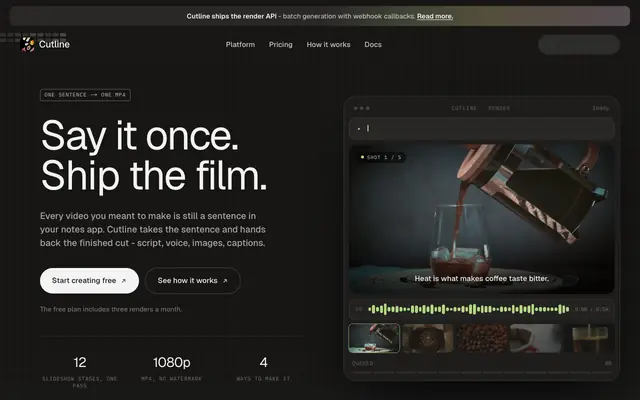Open the Platform nav item
This screenshot has width=640, height=400.
pyautogui.click(x=240, y=44)
